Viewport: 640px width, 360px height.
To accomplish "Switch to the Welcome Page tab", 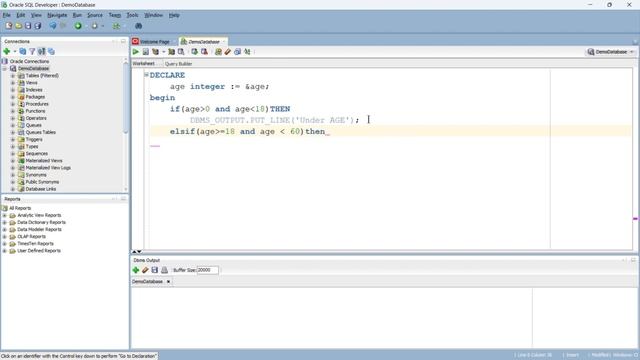I will coord(155,42).
